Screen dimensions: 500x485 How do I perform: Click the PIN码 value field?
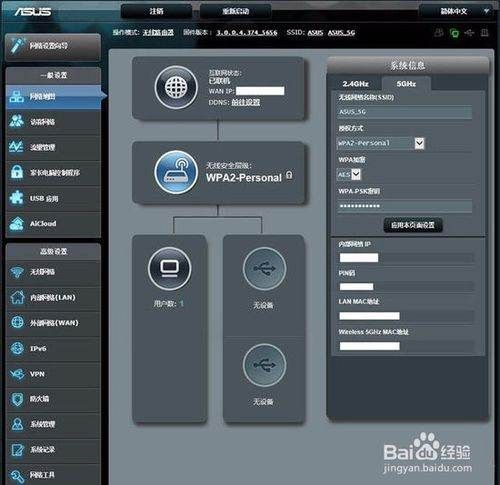click(x=356, y=287)
